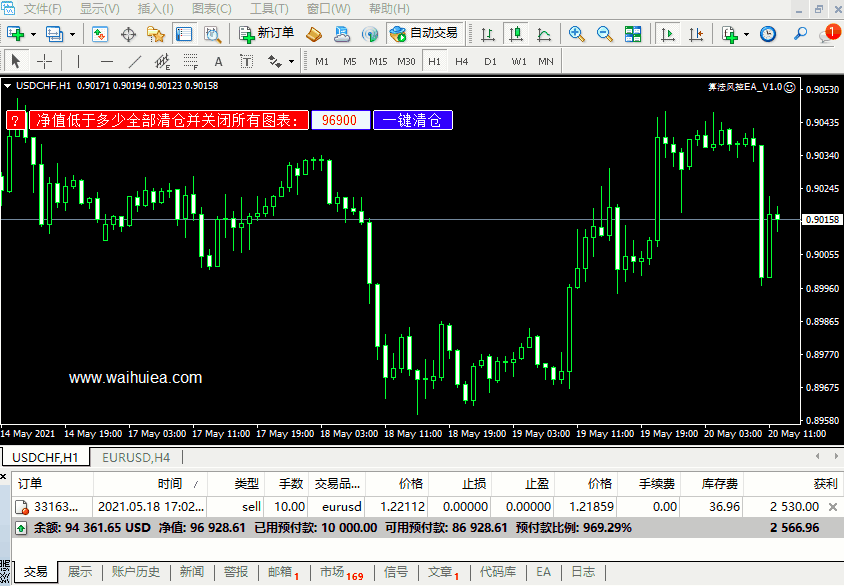The image size is (844, 586).
Task: Click the 新订单 (New Order) toolbar button
Action: pos(265,33)
